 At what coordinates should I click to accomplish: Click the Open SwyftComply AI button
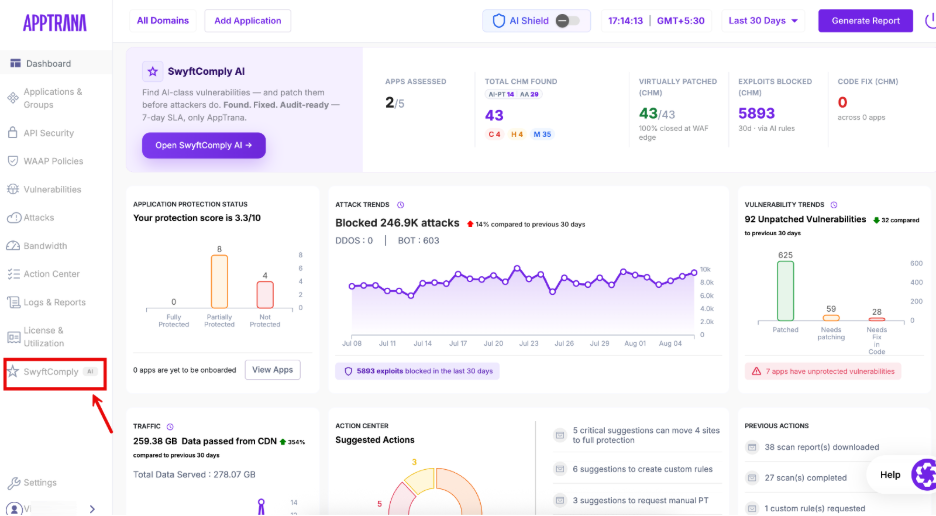(x=204, y=145)
